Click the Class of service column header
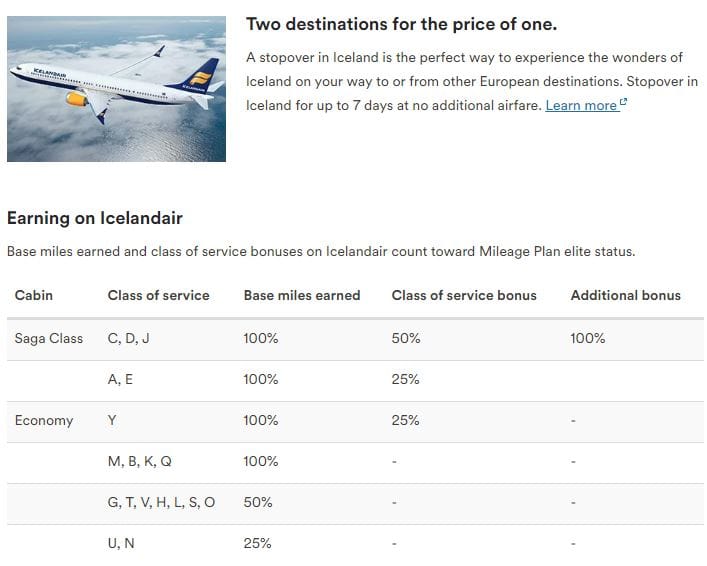 pos(158,295)
